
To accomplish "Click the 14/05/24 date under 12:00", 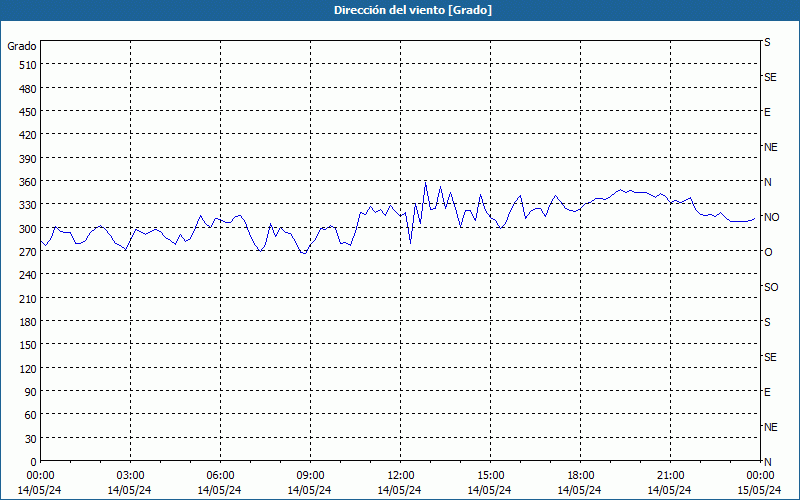I will coord(399,490).
